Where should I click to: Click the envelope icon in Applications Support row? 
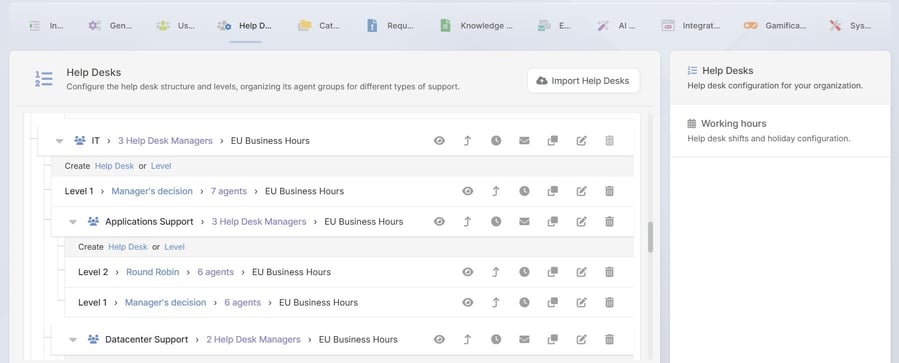[x=524, y=221]
